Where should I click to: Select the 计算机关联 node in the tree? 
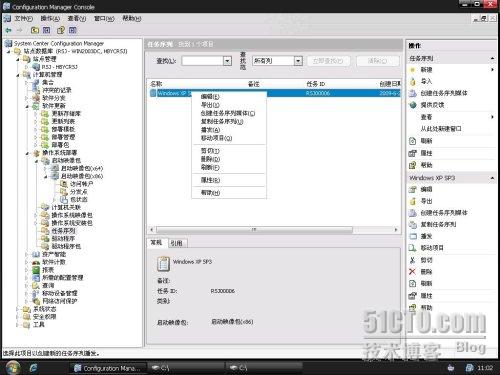(x=66, y=207)
